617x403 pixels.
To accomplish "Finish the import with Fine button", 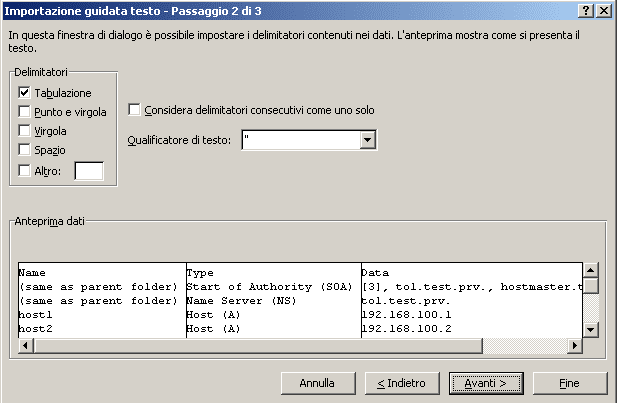I will 570,383.
